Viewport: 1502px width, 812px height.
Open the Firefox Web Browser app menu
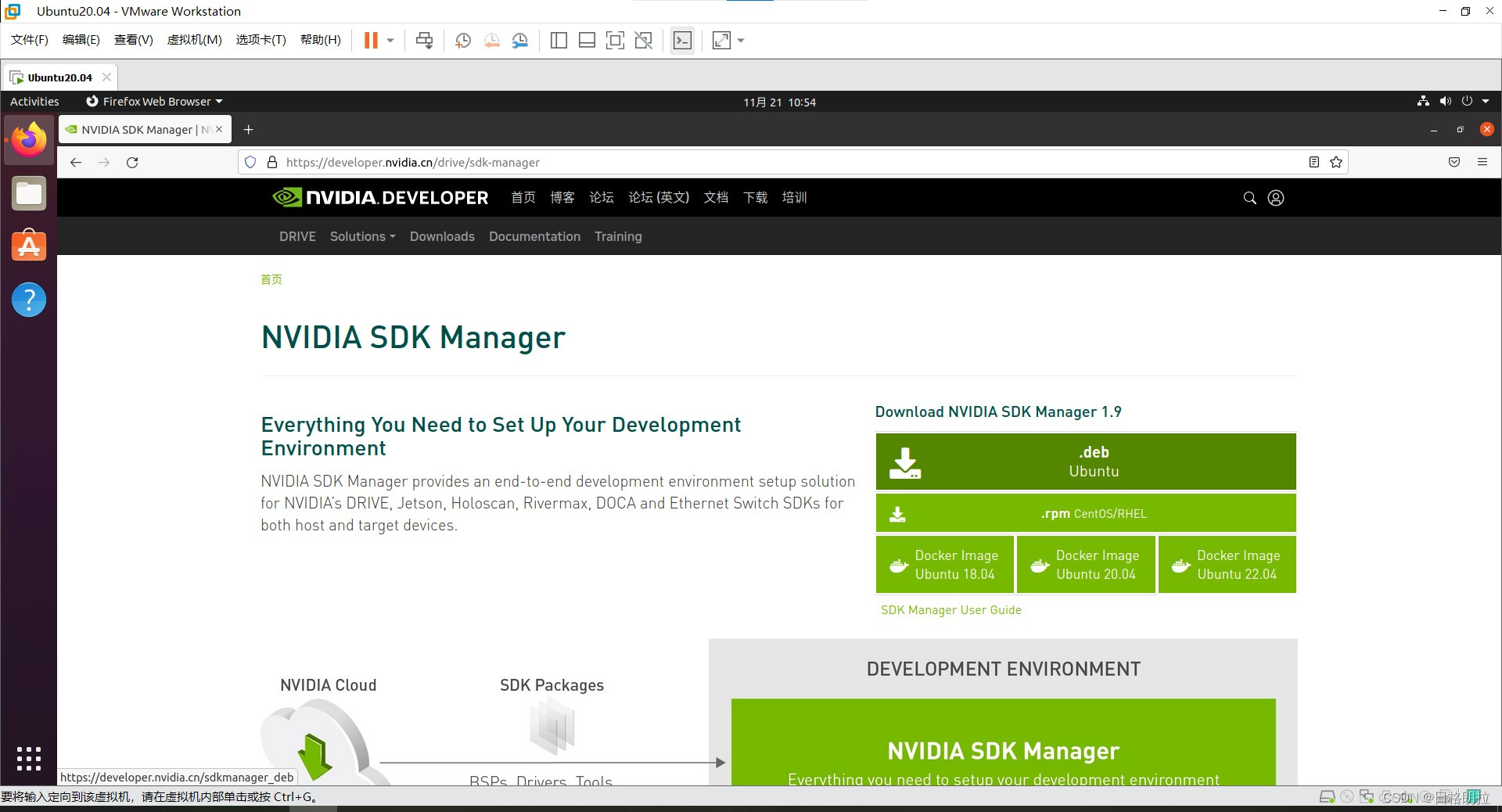[x=155, y=102]
